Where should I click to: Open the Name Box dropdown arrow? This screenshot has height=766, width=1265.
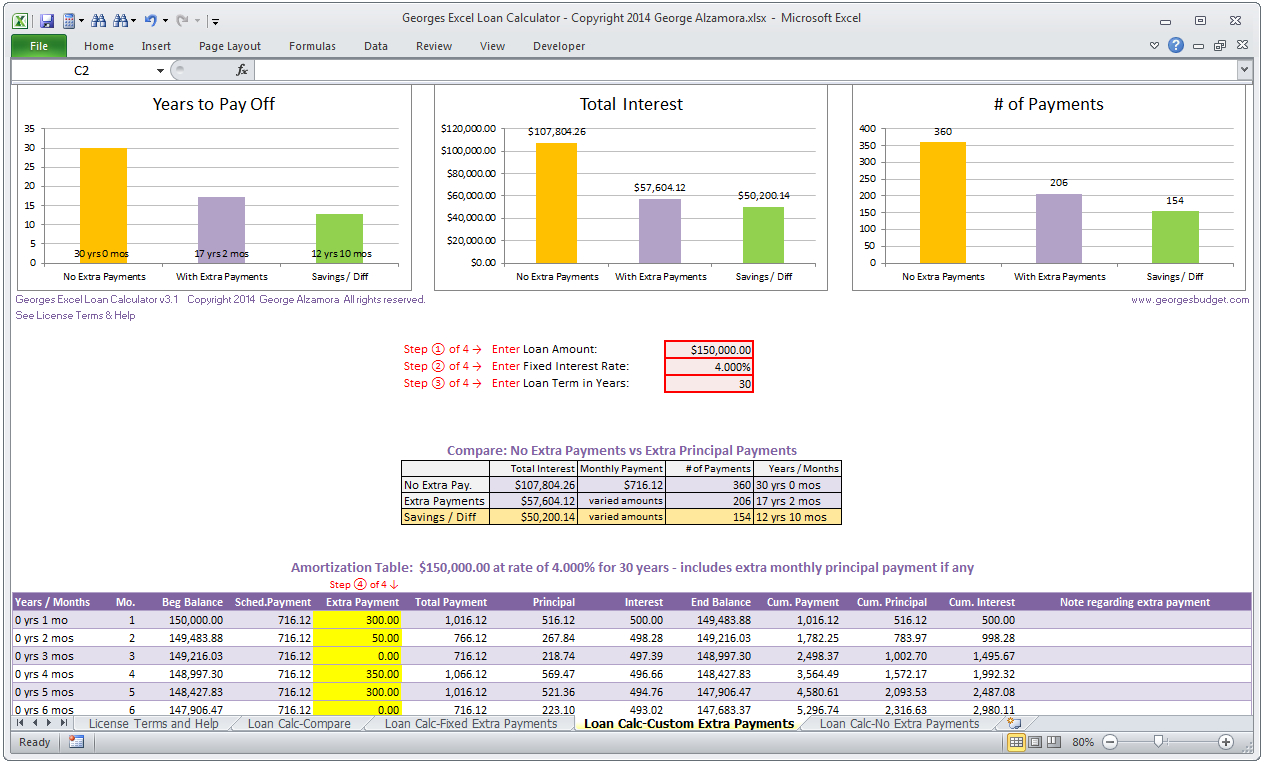click(160, 70)
